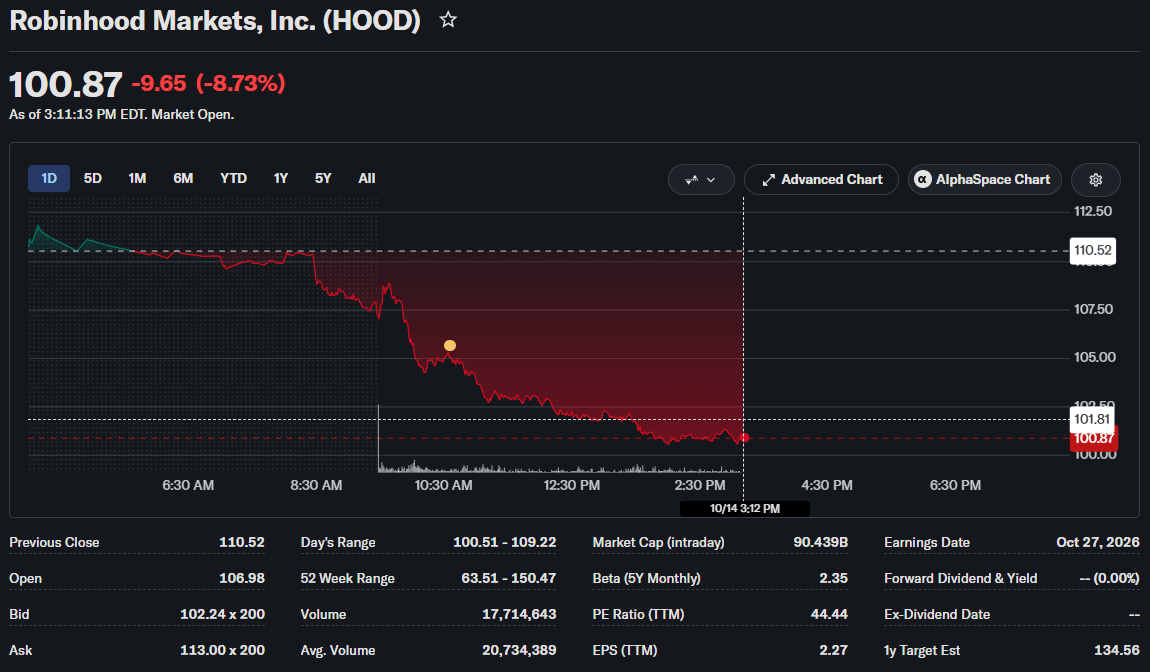Click the Ex-Dividend Date label
The width and height of the screenshot is (1150, 672).
coord(937,614)
